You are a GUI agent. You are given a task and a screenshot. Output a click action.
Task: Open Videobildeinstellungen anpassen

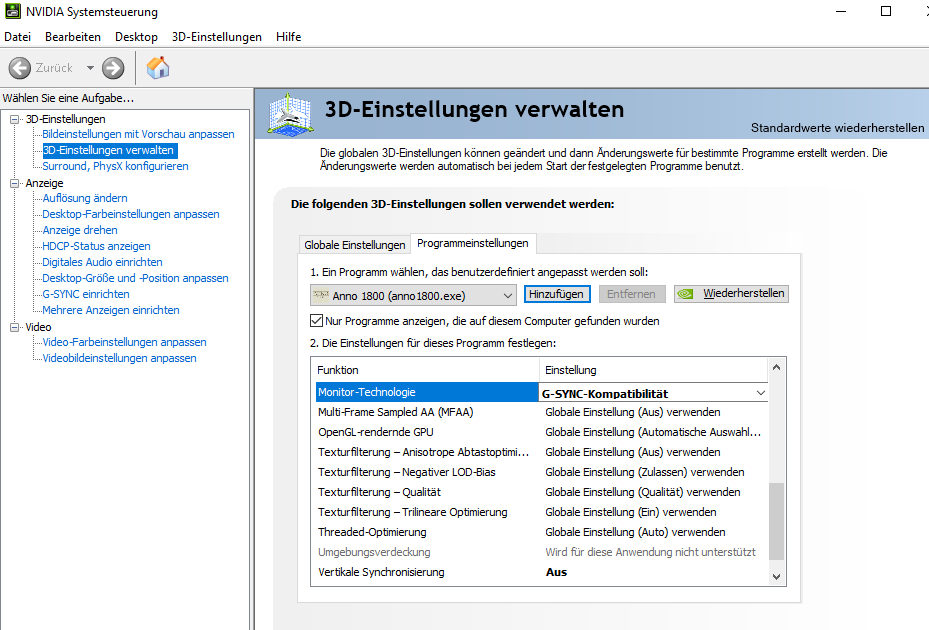[119, 358]
